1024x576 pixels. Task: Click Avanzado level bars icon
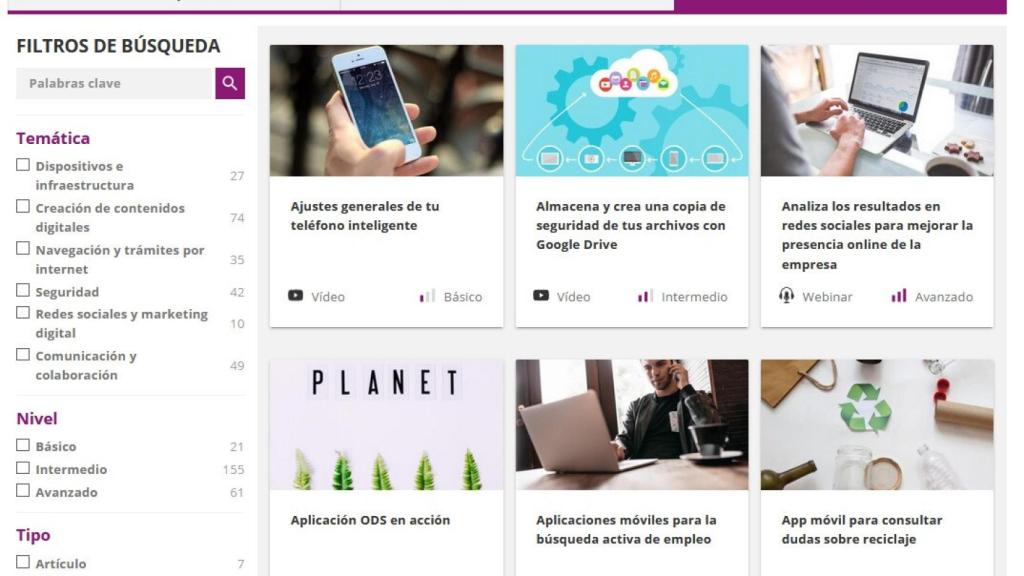[x=899, y=296]
